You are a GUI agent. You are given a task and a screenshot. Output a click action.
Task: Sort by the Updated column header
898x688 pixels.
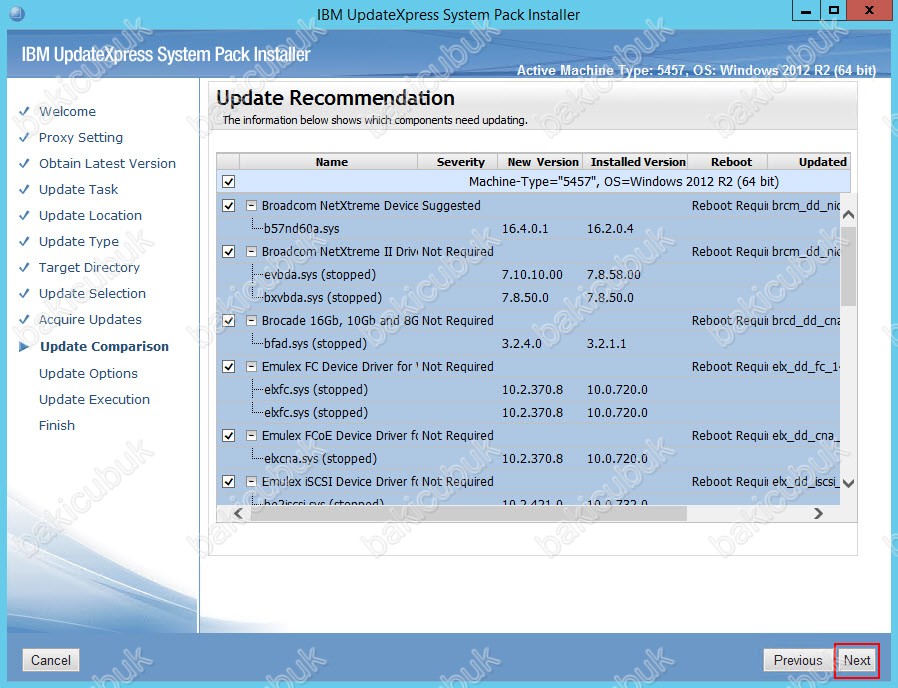coord(809,162)
